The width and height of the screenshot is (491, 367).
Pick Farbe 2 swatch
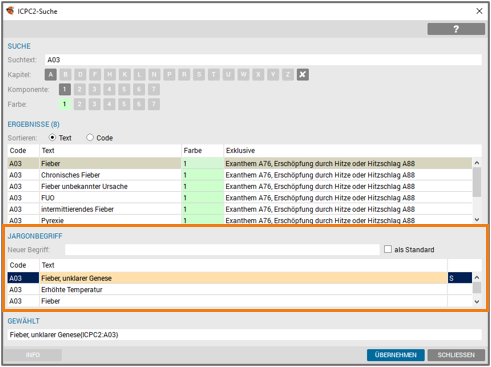point(79,104)
